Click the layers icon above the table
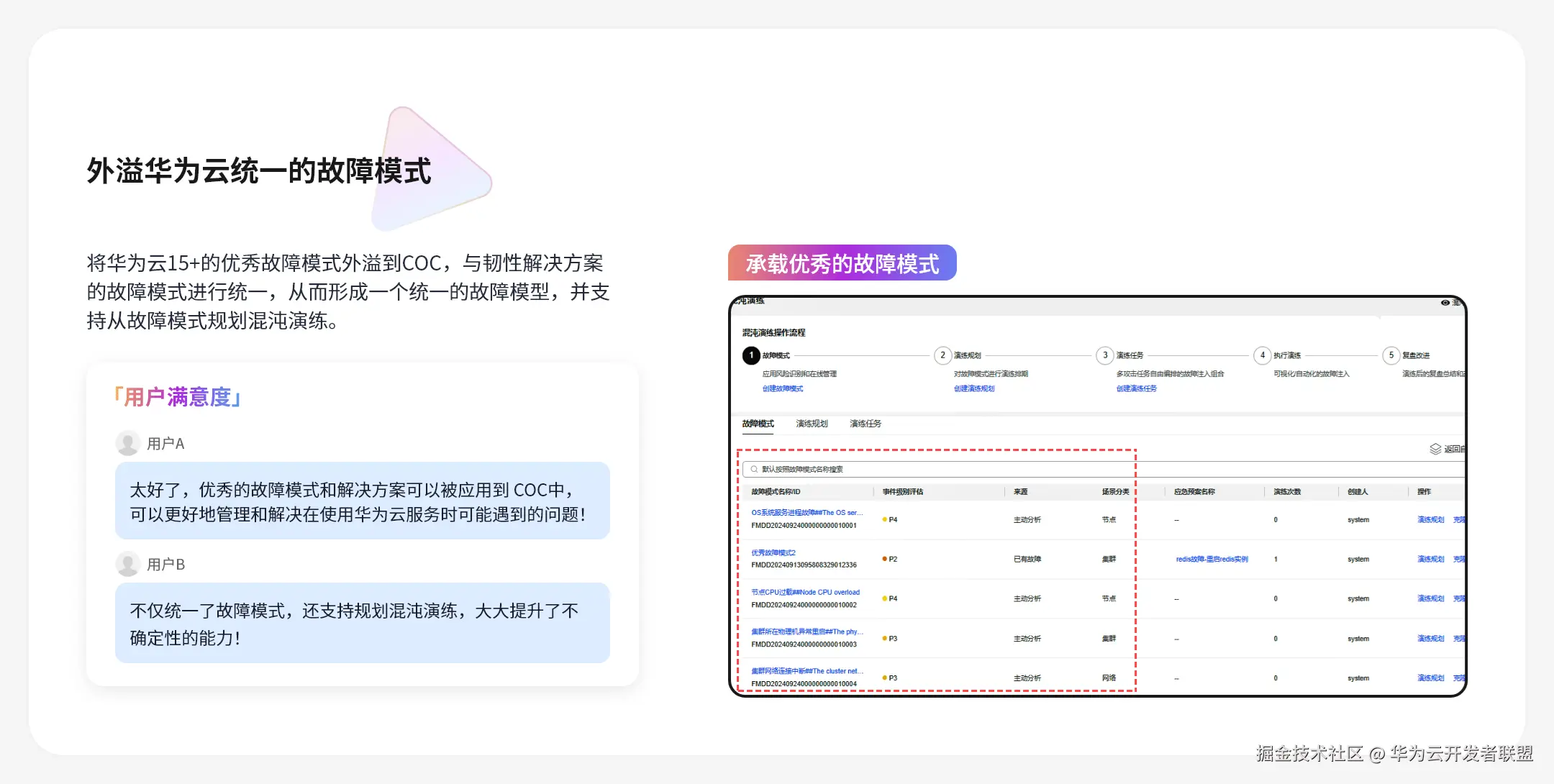Image resolution: width=1554 pixels, height=784 pixels. point(1435,449)
